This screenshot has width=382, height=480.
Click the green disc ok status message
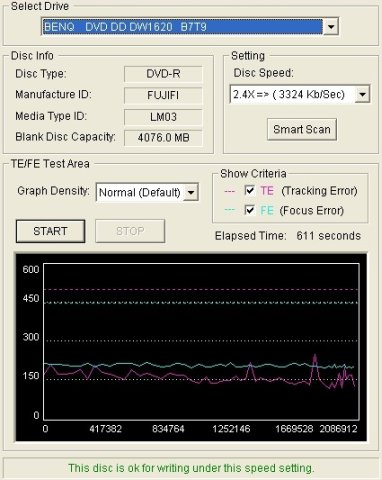tap(191, 468)
